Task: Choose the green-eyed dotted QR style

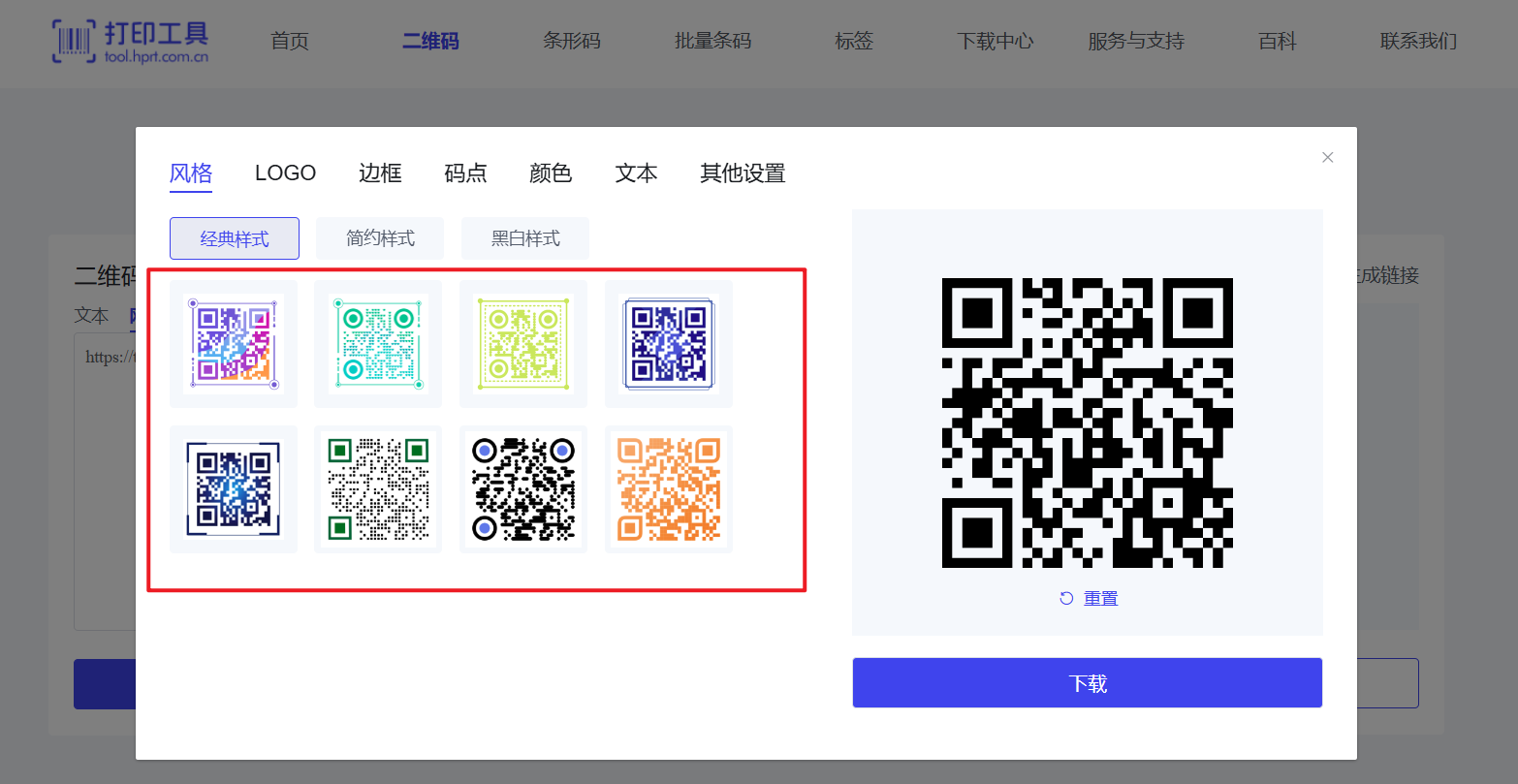Action: (378, 489)
